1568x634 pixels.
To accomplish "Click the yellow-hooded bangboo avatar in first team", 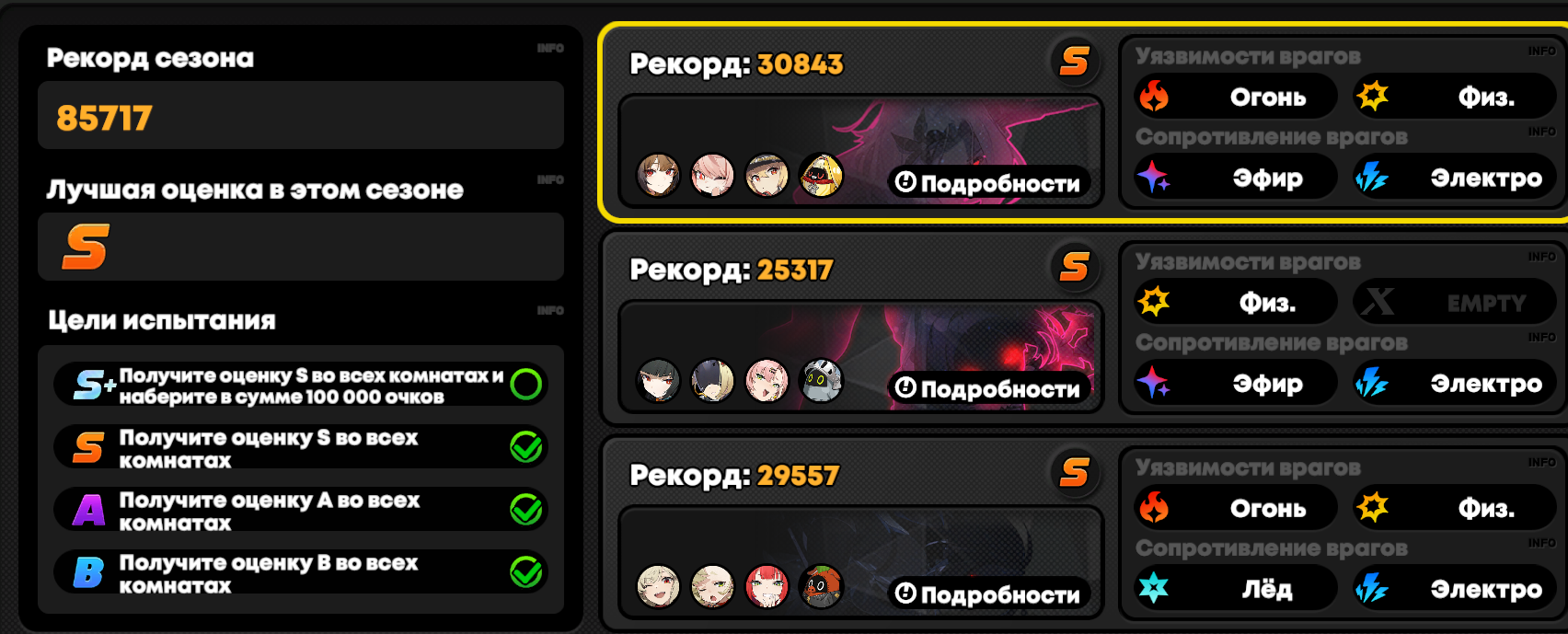I will pos(821,175).
